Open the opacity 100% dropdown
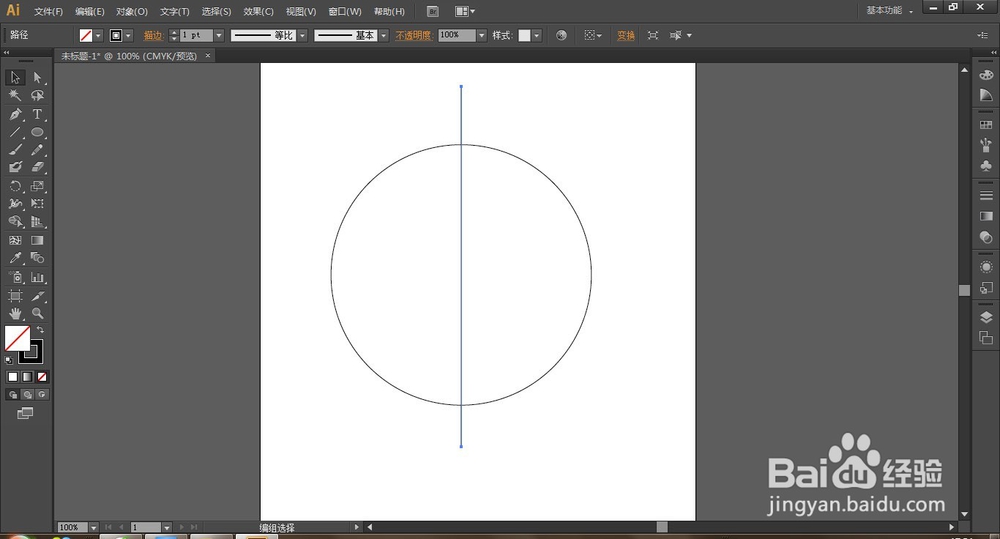The width and height of the screenshot is (1000, 539). [482, 36]
